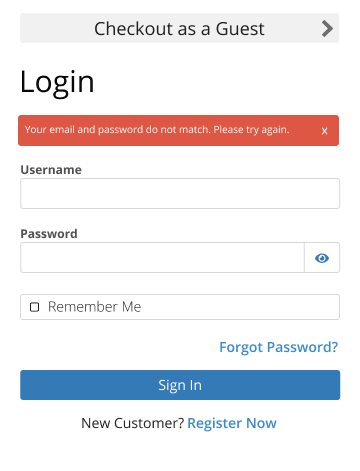Open the Forgot Password? link
Screen dimensions: 360x471
pos(279,347)
